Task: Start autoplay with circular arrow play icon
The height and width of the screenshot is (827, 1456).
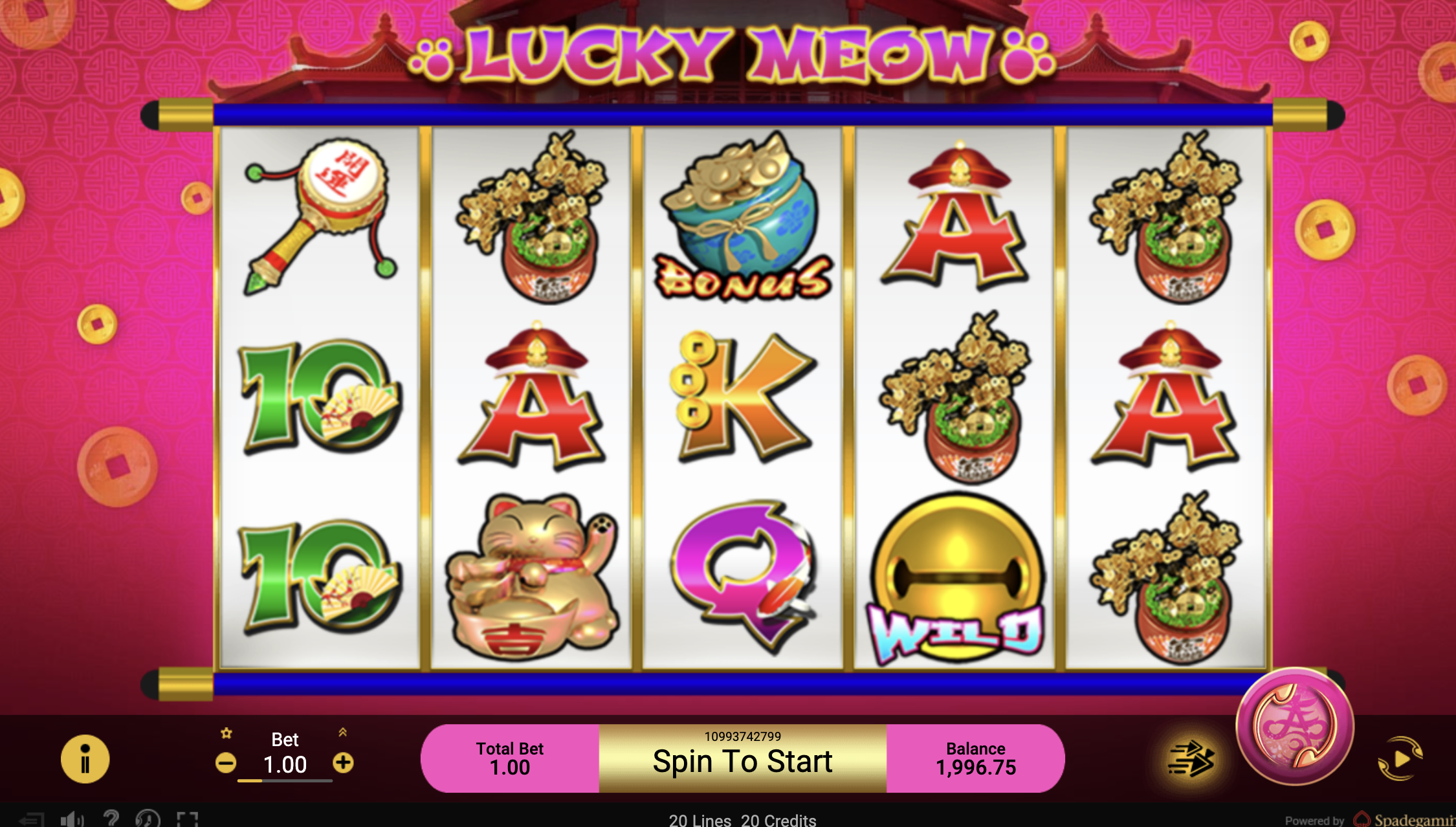Action: pyautogui.click(x=1400, y=758)
